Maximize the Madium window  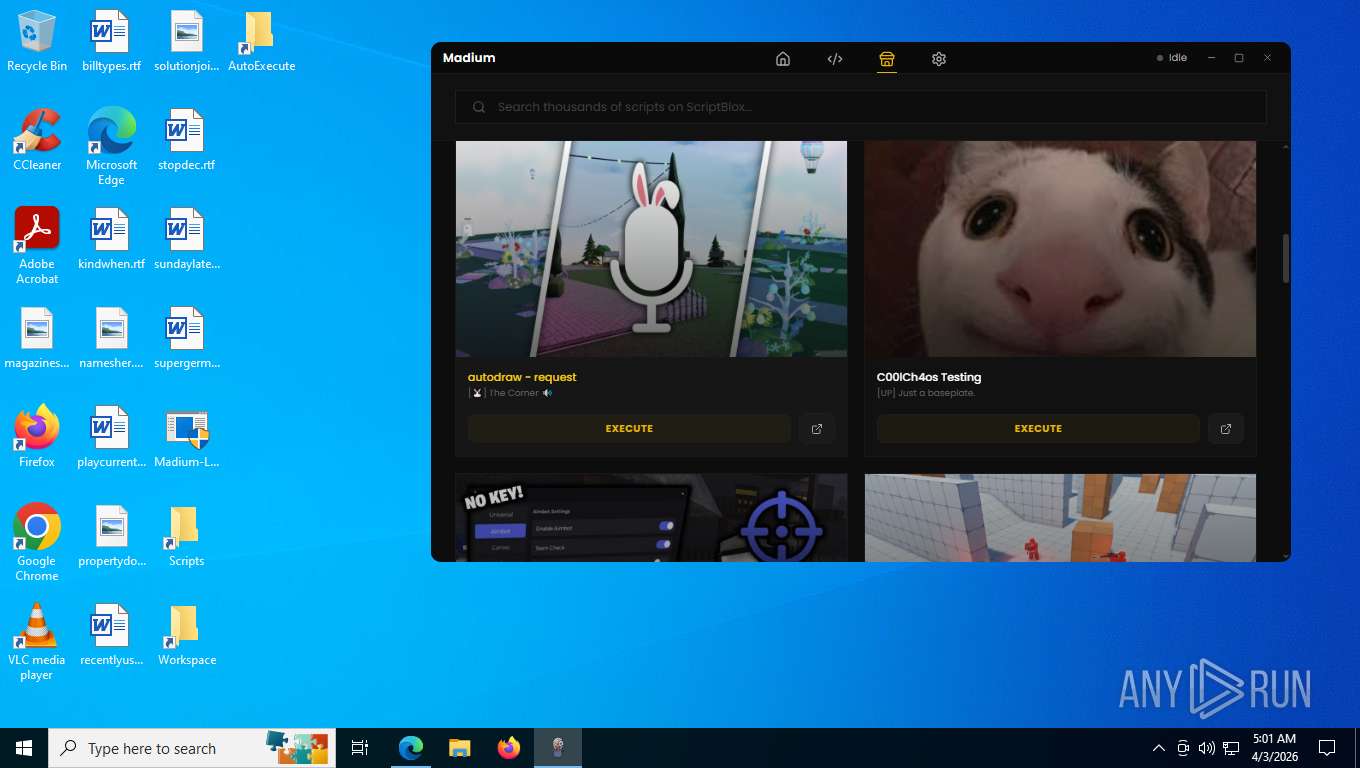point(1239,58)
